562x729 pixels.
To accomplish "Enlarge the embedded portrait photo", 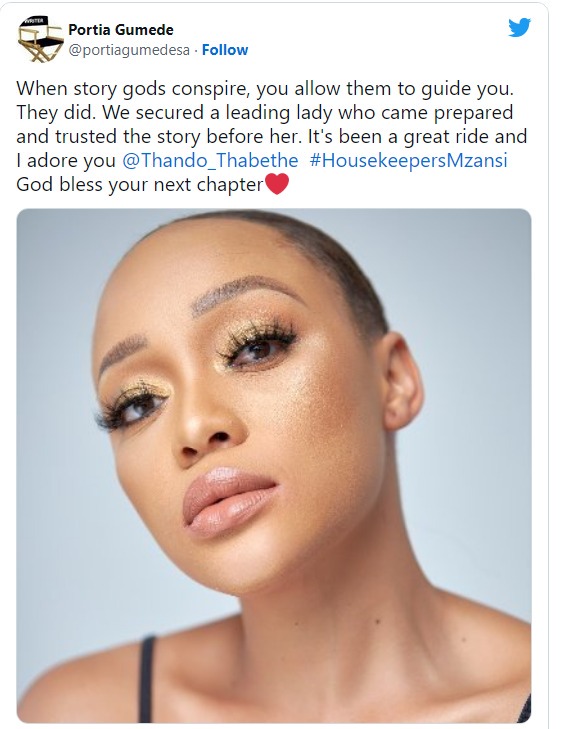I will pos(274,465).
